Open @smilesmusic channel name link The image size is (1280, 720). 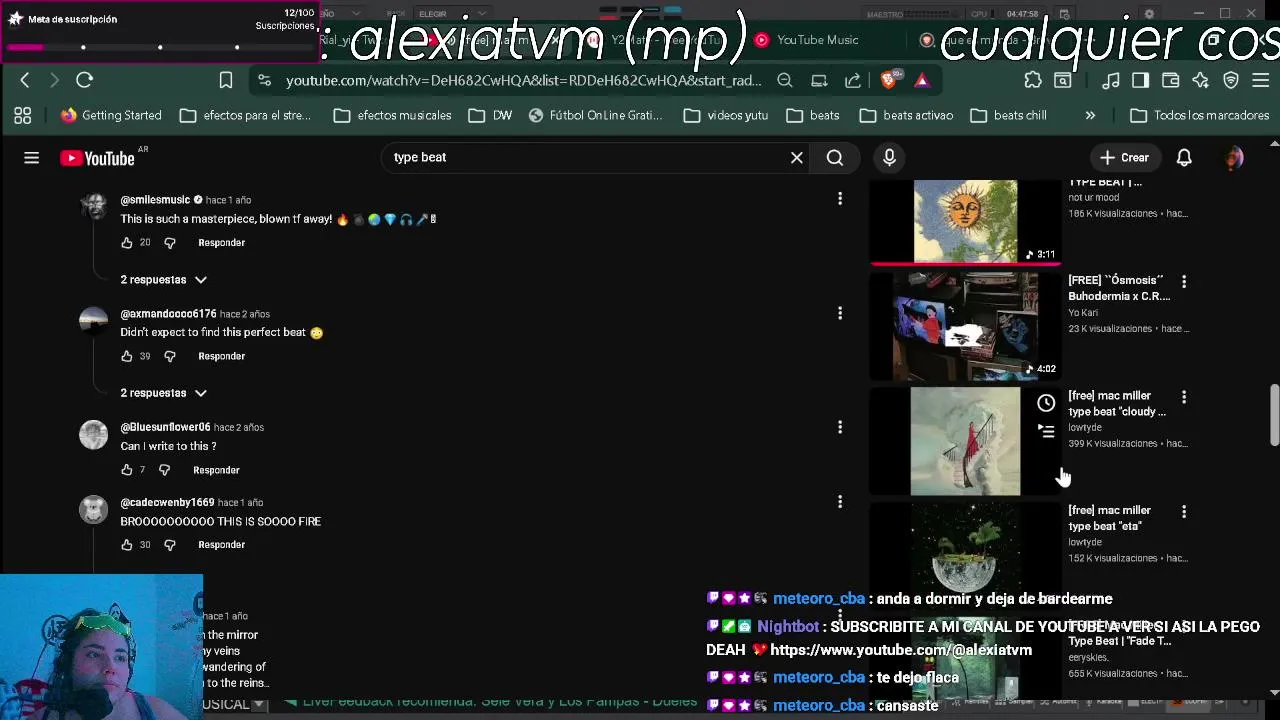click(x=155, y=200)
